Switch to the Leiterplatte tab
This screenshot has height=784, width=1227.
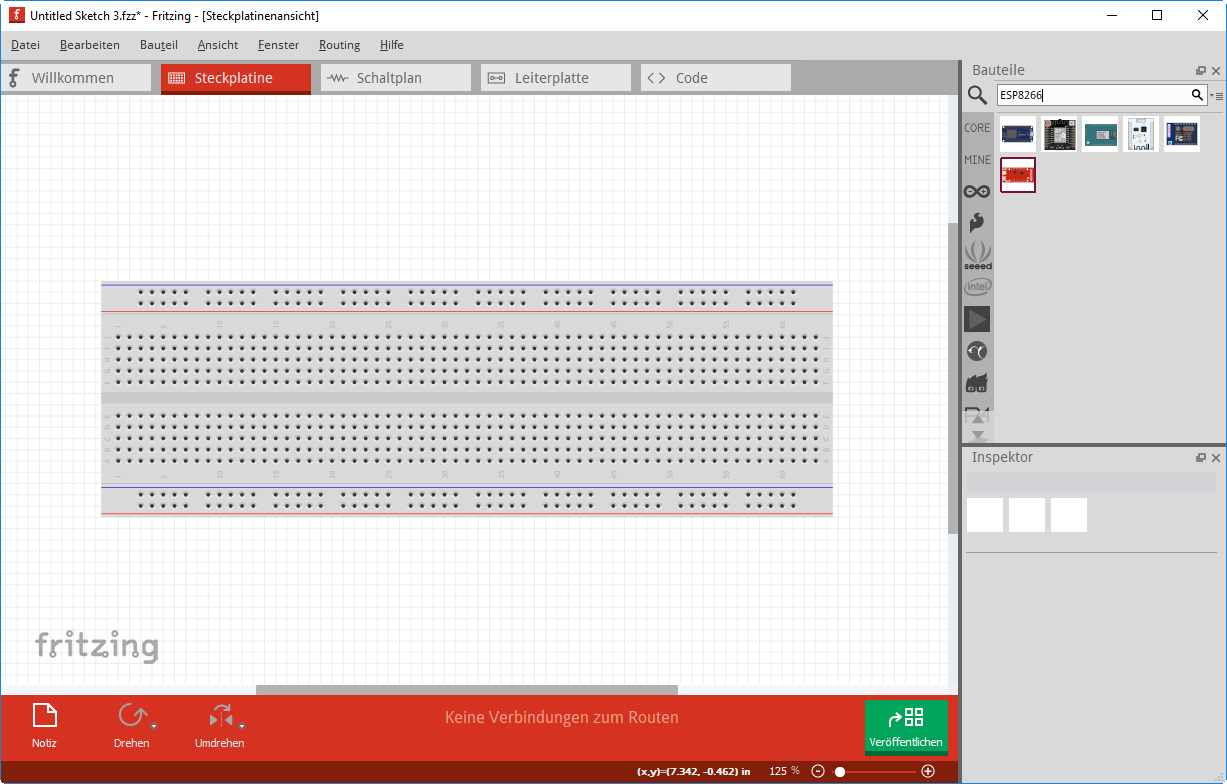click(x=555, y=78)
